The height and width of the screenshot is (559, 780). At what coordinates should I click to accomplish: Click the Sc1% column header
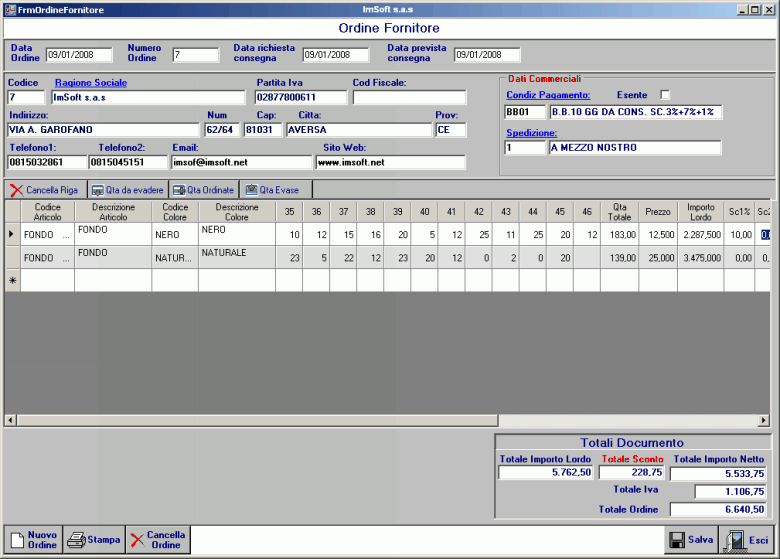point(739,212)
